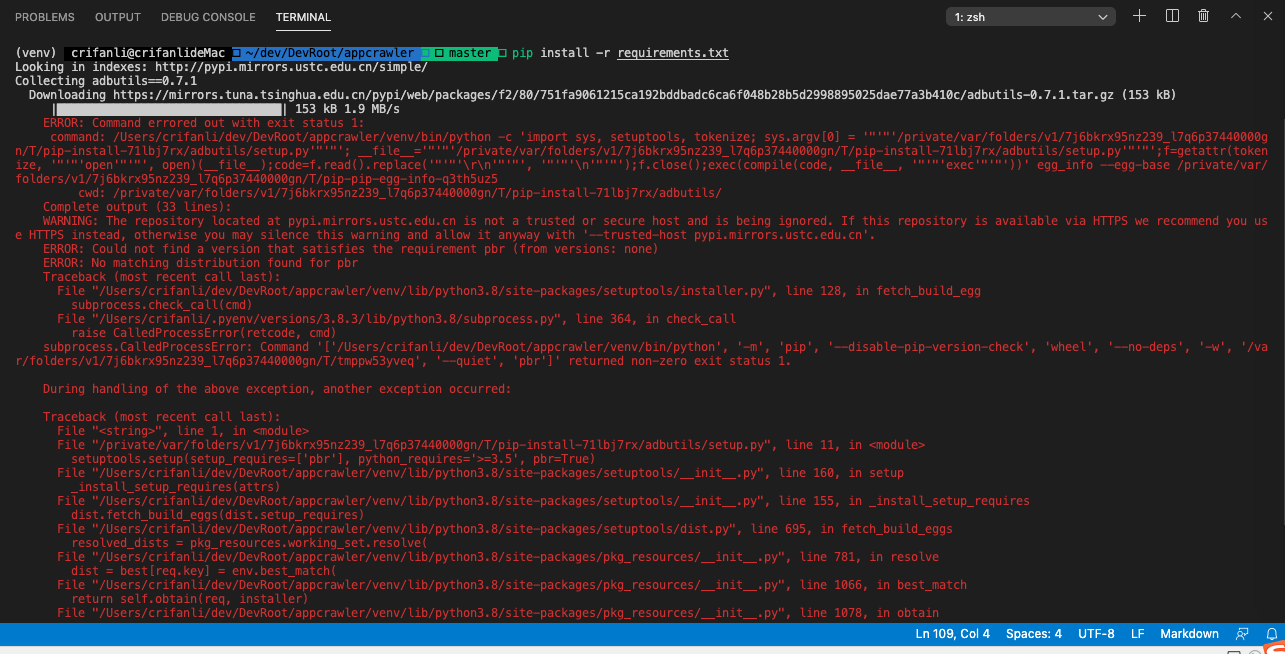Open the feedback icon in status bar
The height and width of the screenshot is (654, 1285).
pyautogui.click(x=1242, y=633)
